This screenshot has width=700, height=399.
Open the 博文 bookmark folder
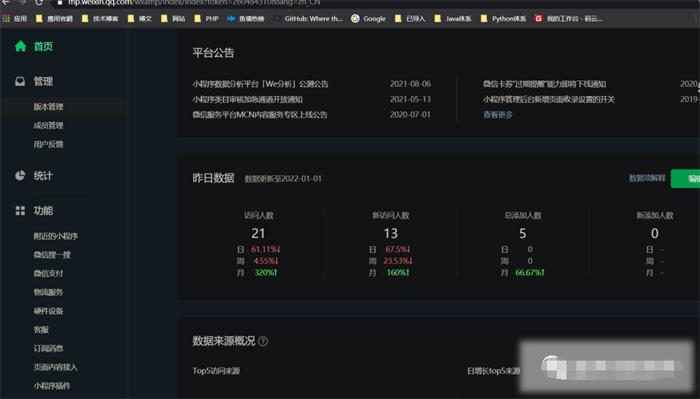(140, 18)
